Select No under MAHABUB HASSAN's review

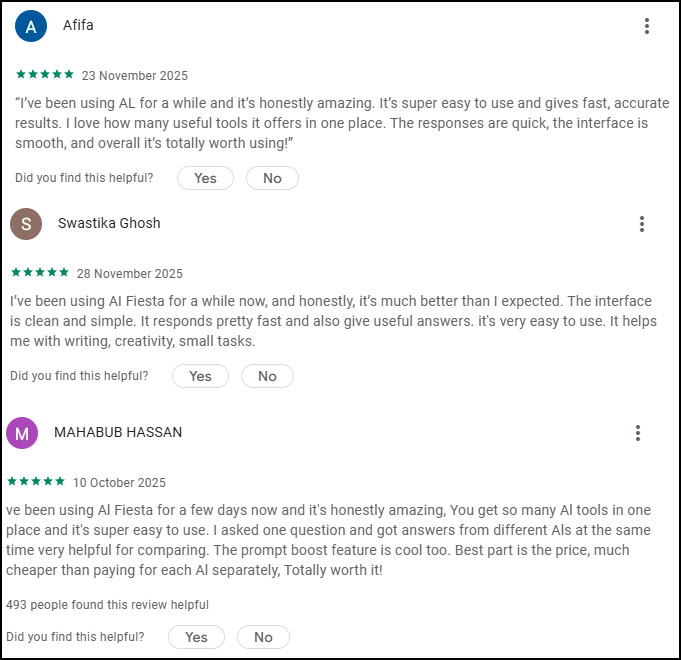263,637
